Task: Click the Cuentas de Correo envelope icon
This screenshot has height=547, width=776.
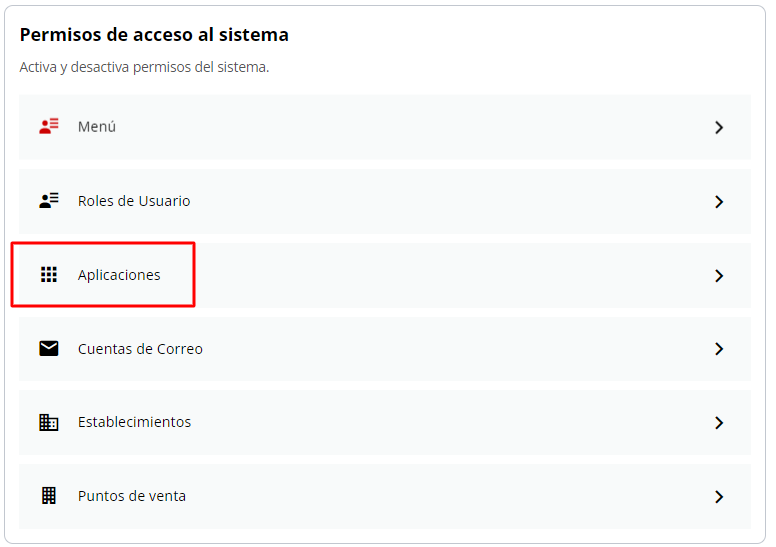Action: (49, 349)
